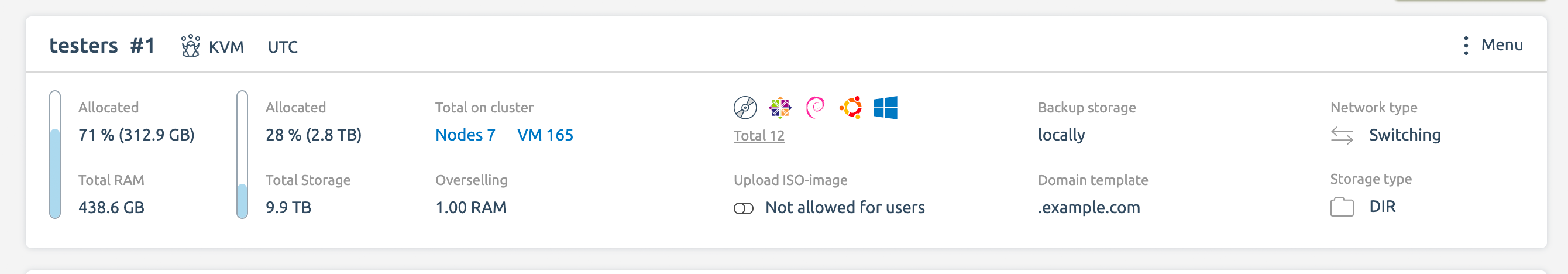The image size is (1568, 274).
Task: Click the Switching network arrows icon
Action: pyautogui.click(x=1342, y=135)
